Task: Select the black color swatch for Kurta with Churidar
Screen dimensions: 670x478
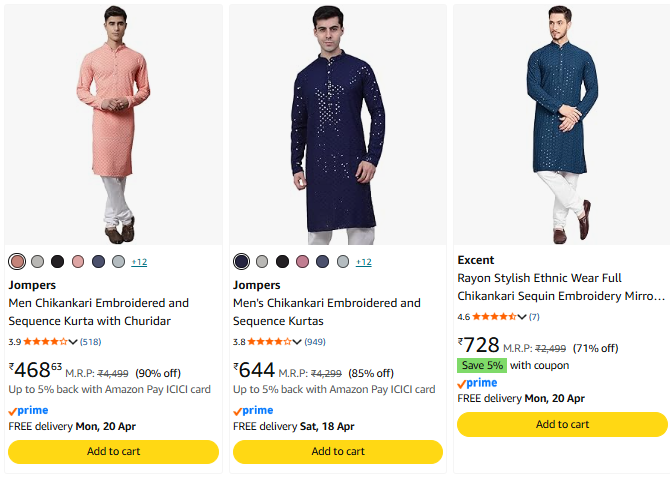Action: point(58,262)
